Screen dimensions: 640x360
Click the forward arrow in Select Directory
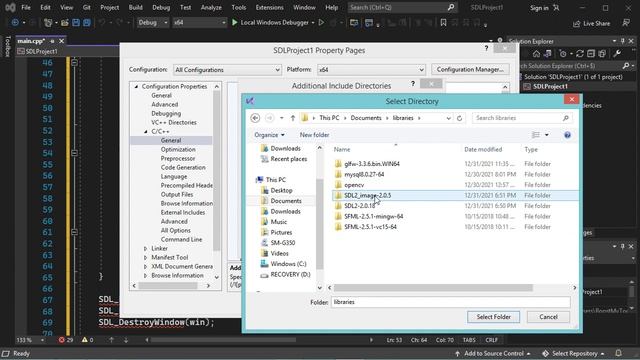pyautogui.click(x=269, y=118)
